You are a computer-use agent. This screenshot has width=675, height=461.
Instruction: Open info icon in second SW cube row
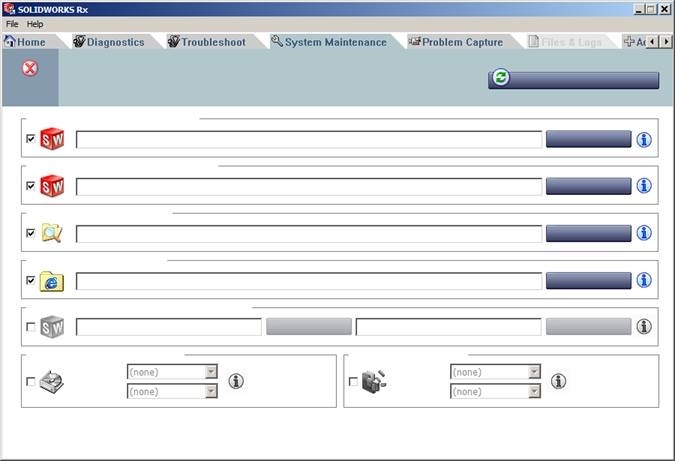tap(644, 186)
